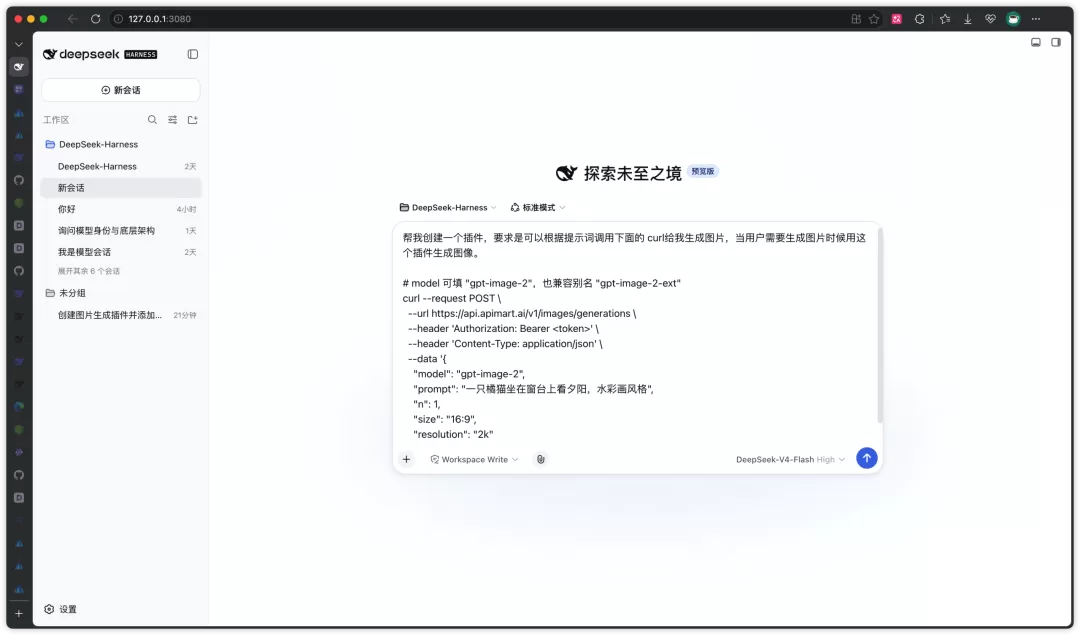Collapse the DeepSeek sidebar panel
Viewport: 1080px width, 635px height.
click(193, 54)
